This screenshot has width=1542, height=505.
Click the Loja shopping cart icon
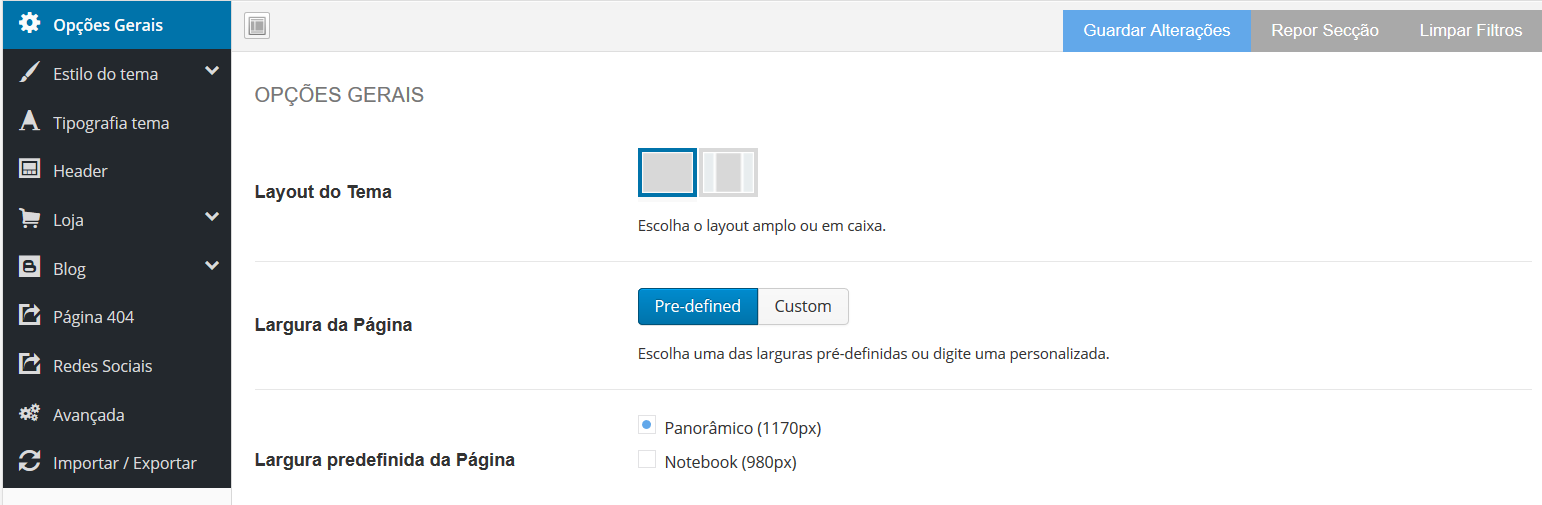click(x=30, y=219)
